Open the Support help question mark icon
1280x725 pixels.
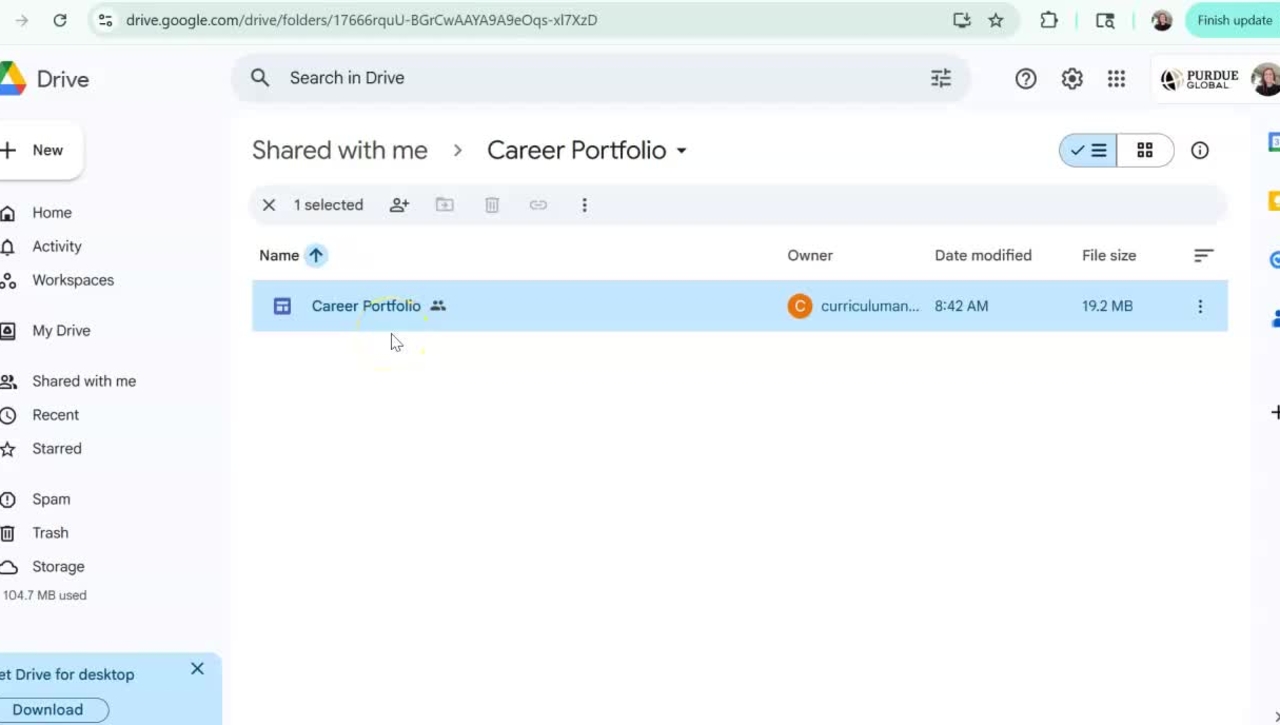coord(1026,79)
